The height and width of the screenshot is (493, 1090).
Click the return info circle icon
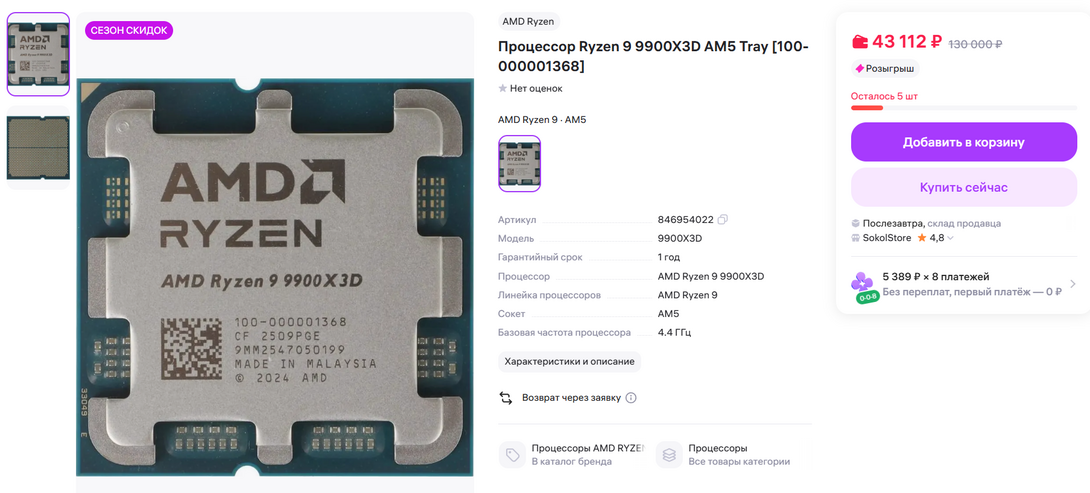631,398
